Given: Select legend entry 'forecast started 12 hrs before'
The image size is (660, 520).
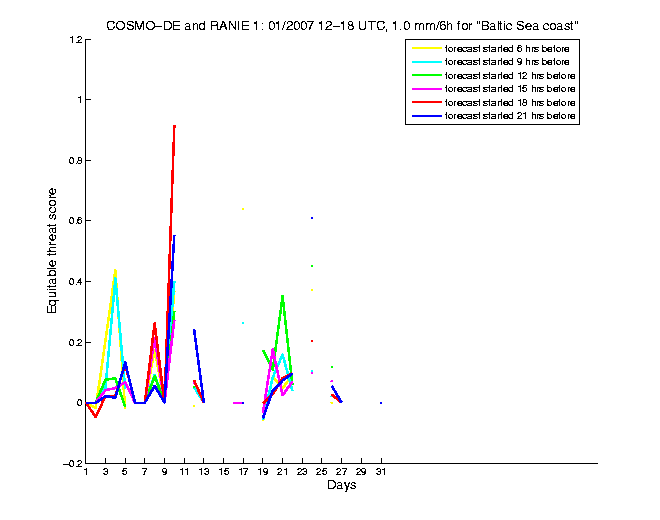Looking at the screenshot, I should click(493, 76).
